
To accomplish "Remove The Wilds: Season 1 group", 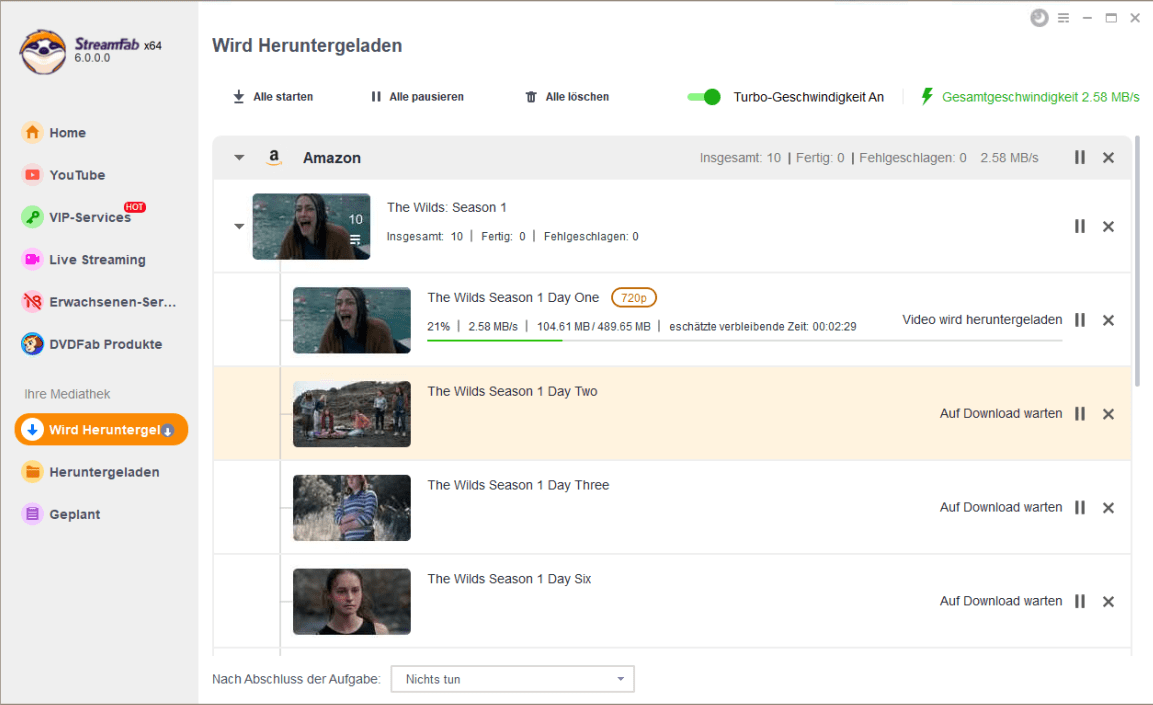I will click(1108, 226).
